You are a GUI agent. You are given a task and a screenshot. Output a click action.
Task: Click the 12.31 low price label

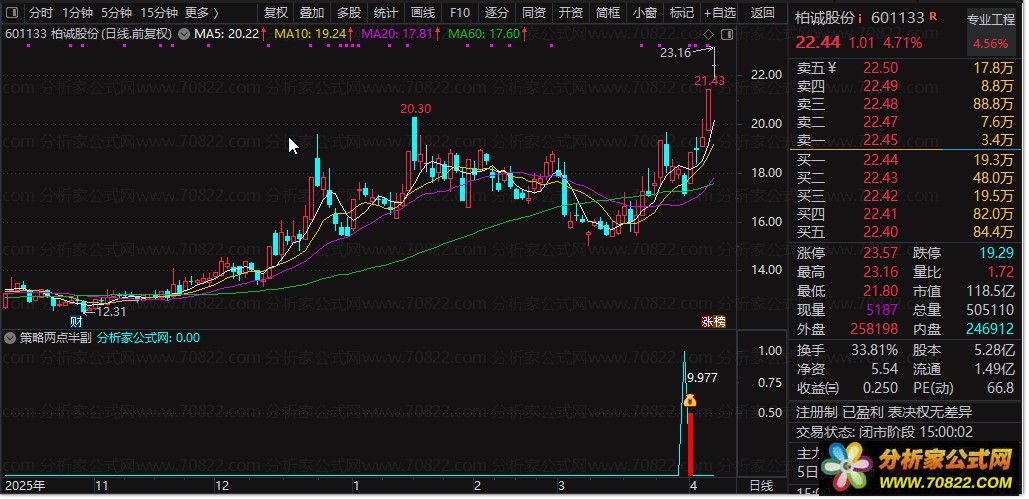click(111, 312)
